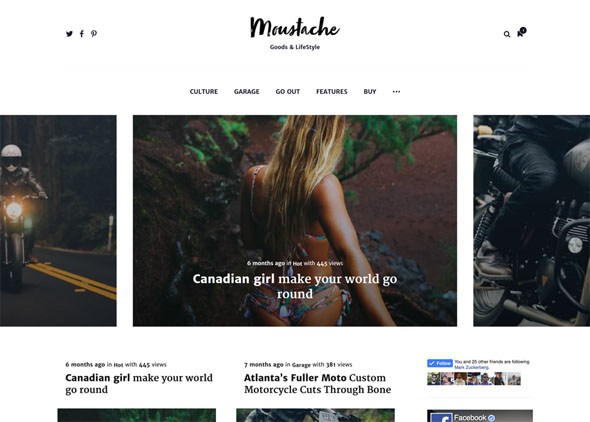Select the Features menu item
This screenshot has height=422, width=590.
pyautogui.click(x=331, y=91)
